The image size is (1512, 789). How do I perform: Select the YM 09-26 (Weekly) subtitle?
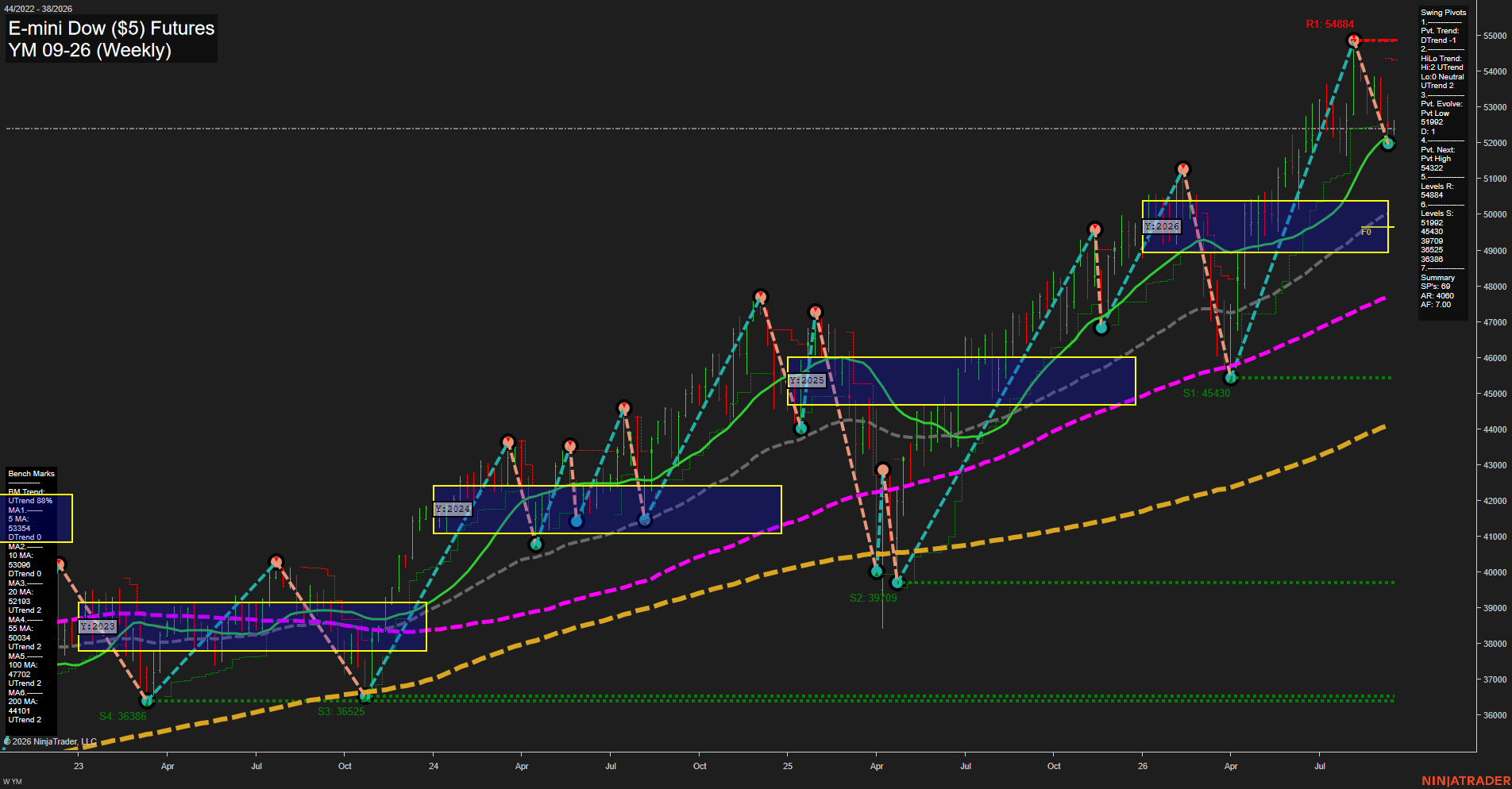(90, 50)
